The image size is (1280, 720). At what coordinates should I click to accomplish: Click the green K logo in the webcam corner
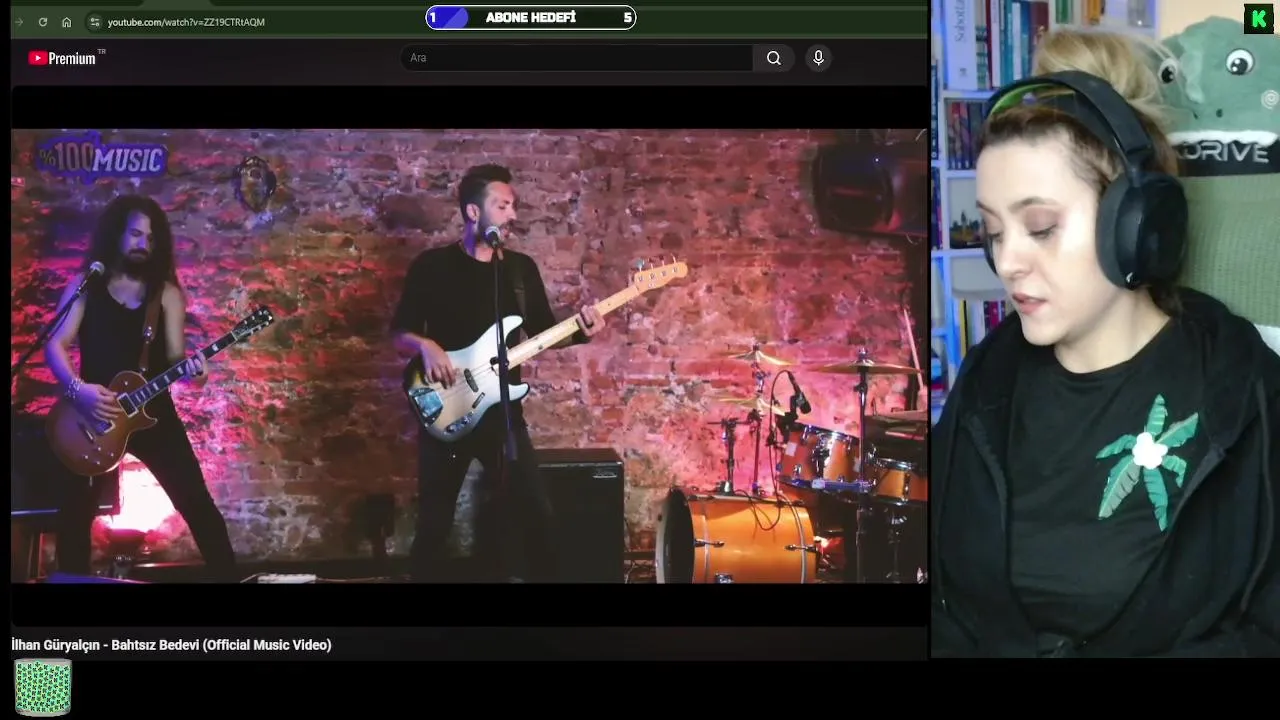(1258, 19)
